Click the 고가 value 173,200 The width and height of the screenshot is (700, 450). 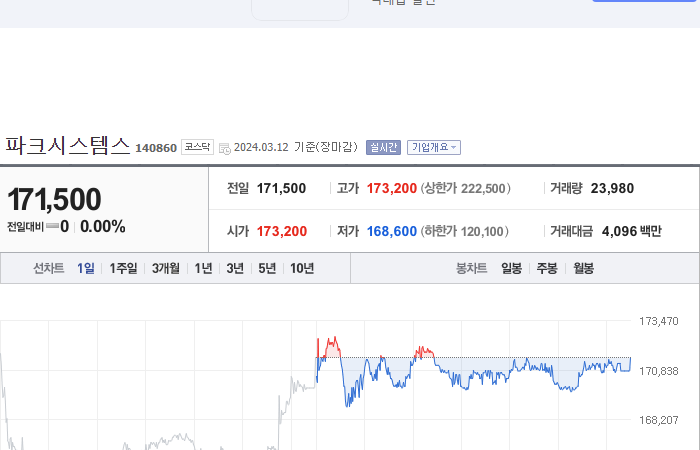pos(392,188)
